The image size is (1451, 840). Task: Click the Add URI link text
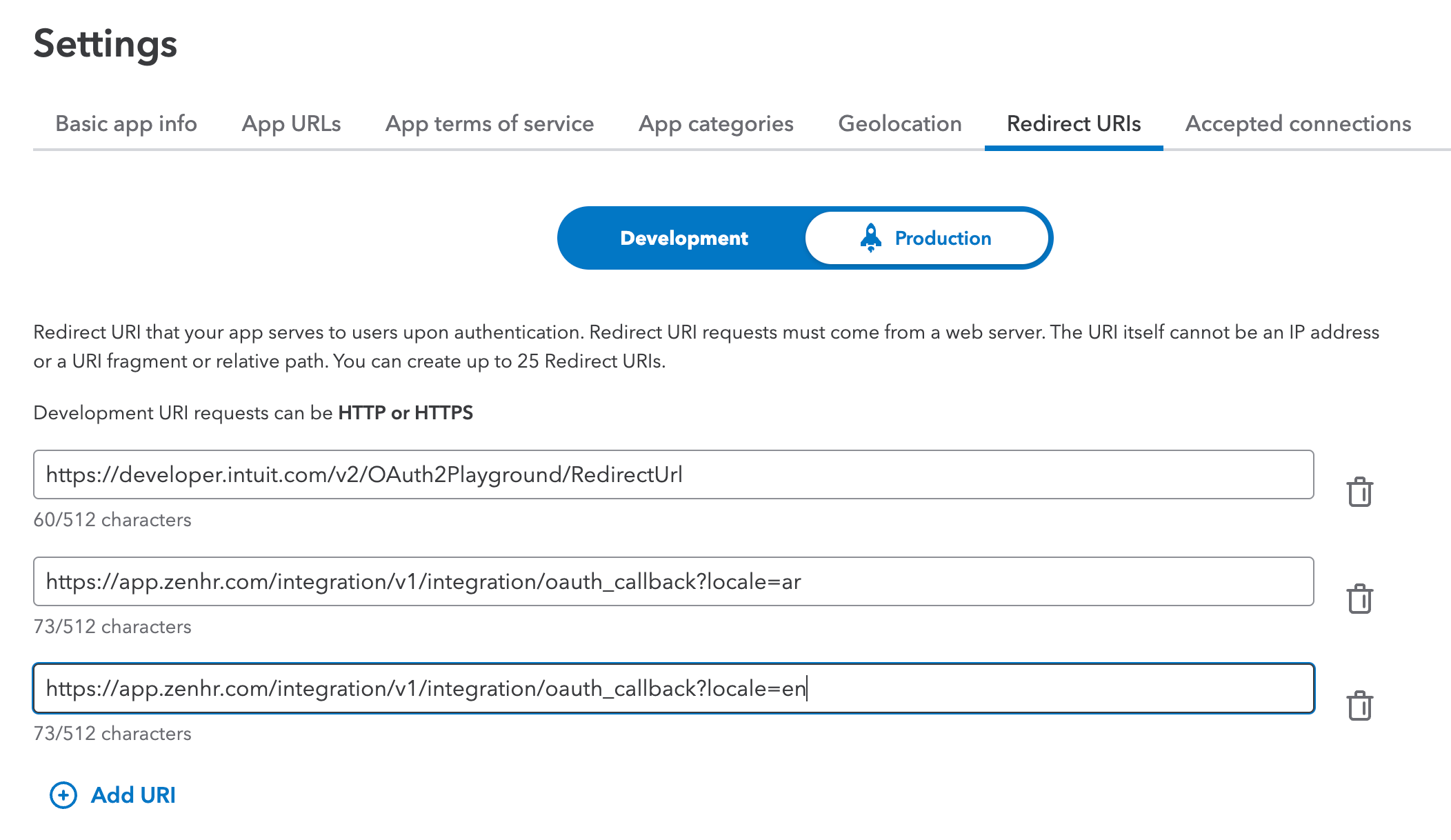pos(134,795)
